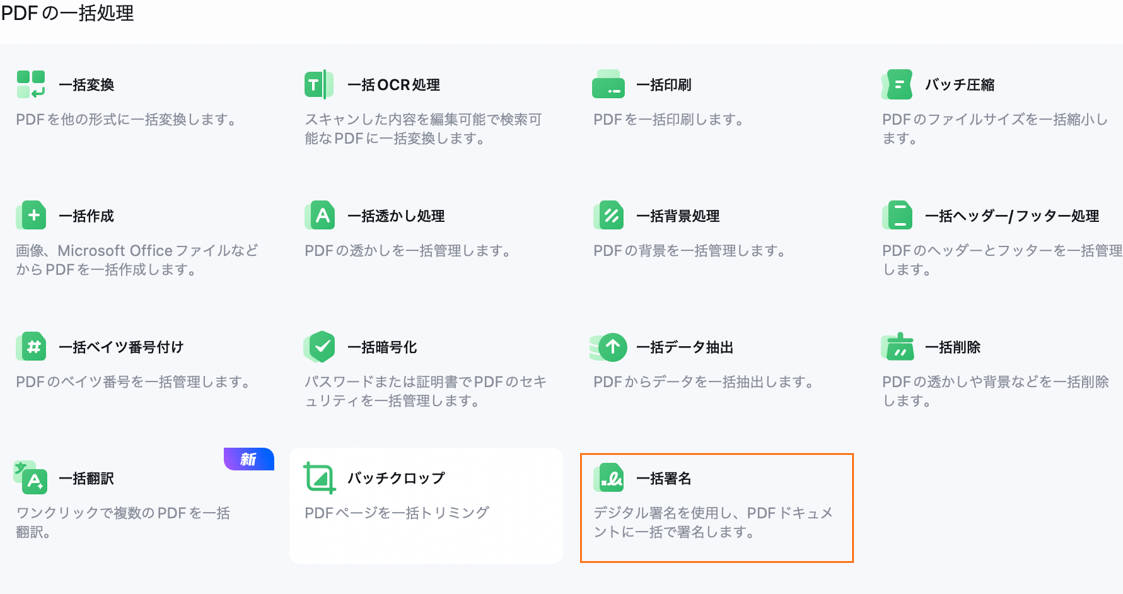Click the 一括暗号化 title label
This screenshot has height=594, width=1123.
tap(382, 347)
